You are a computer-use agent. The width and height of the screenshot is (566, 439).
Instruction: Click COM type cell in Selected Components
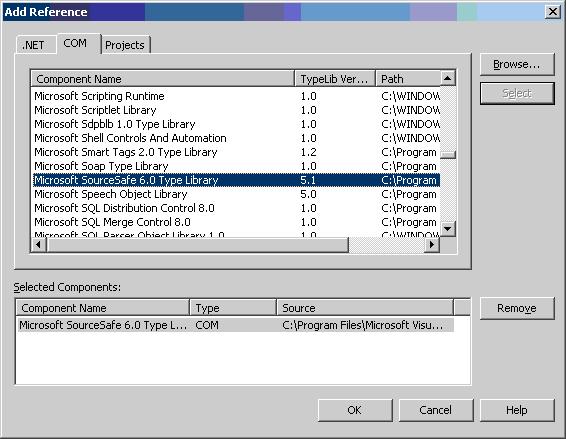pyautogui.click(x=207, y=325)
